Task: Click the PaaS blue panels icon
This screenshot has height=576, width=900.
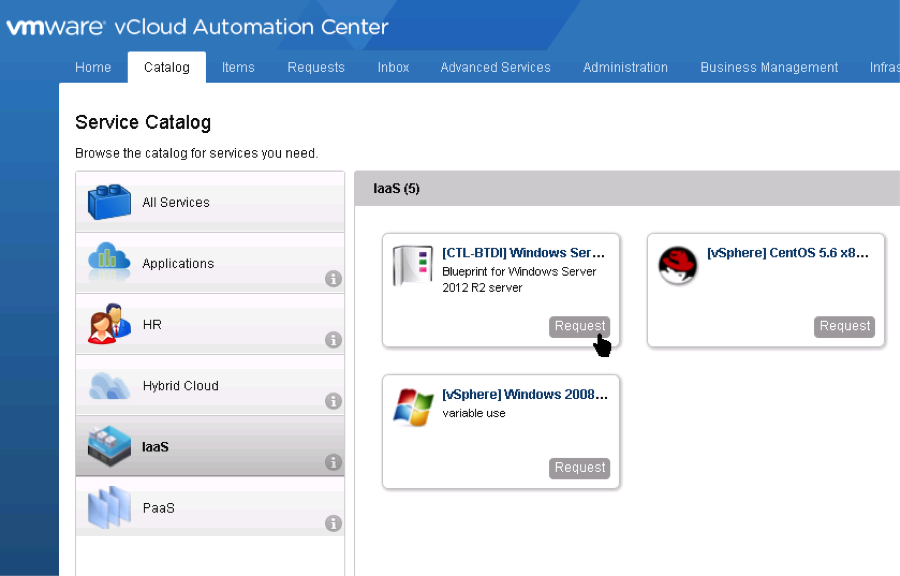Action: tap(109, 507)
